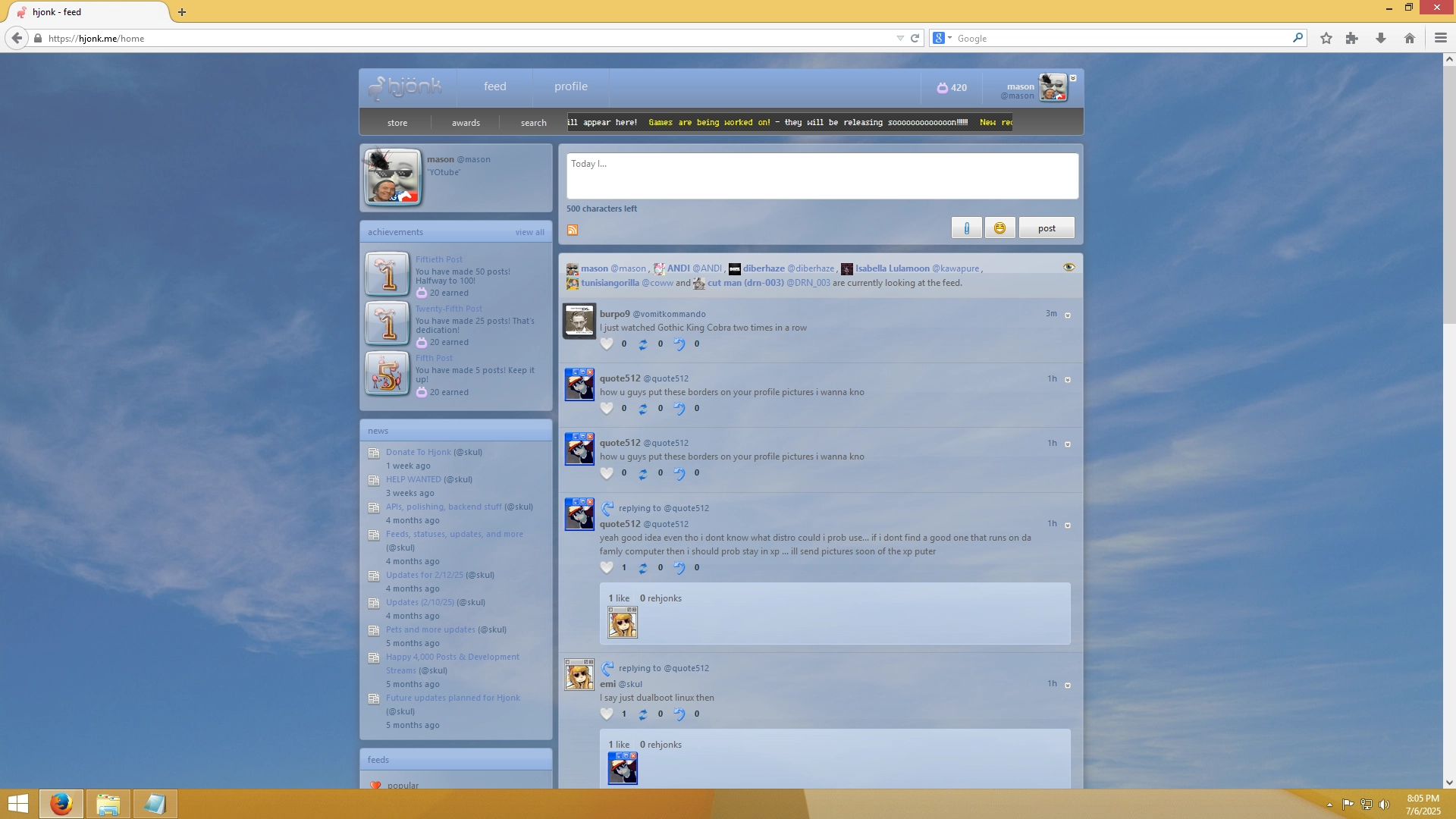The width and height of the screenshot is (1456, 819).
Task: Click the post button
Action: [x=1046, y=227]
